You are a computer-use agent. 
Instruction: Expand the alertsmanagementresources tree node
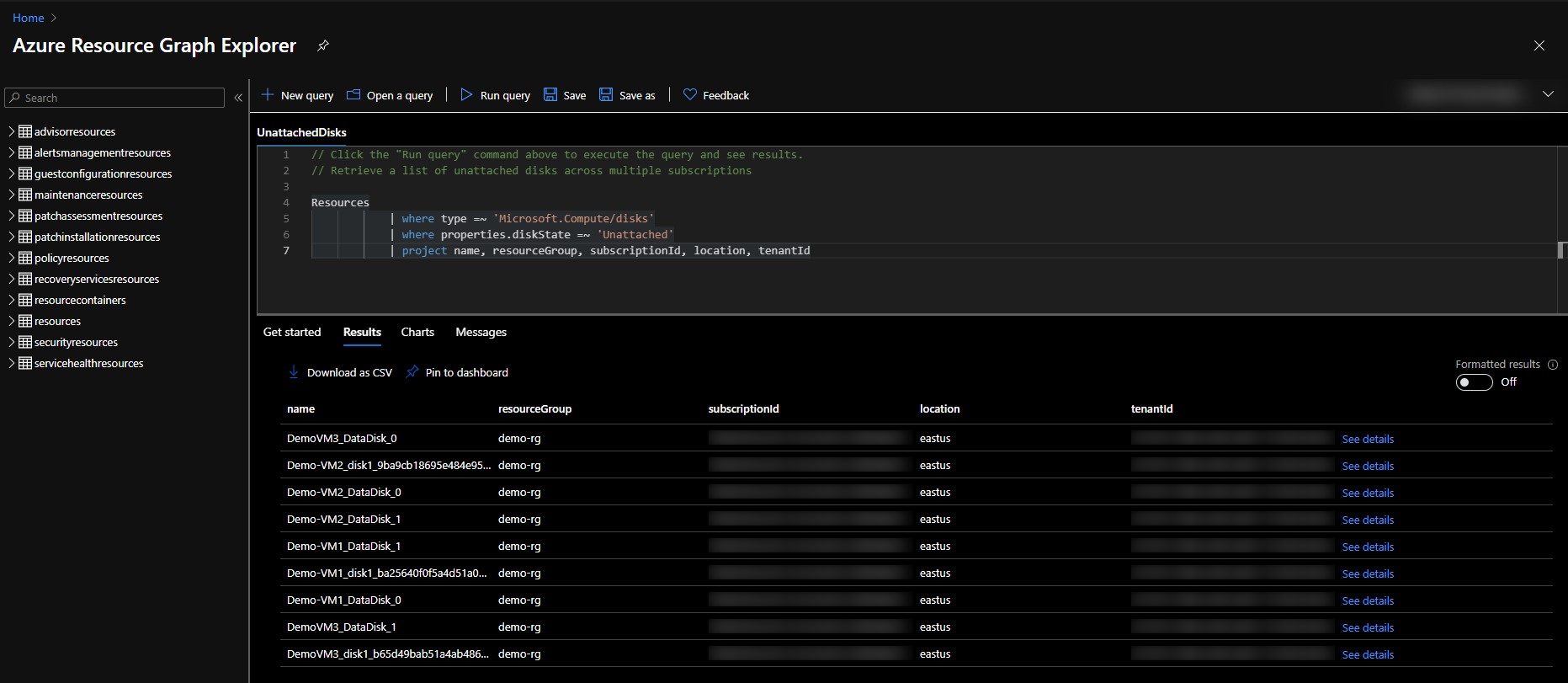pos(12,152)
